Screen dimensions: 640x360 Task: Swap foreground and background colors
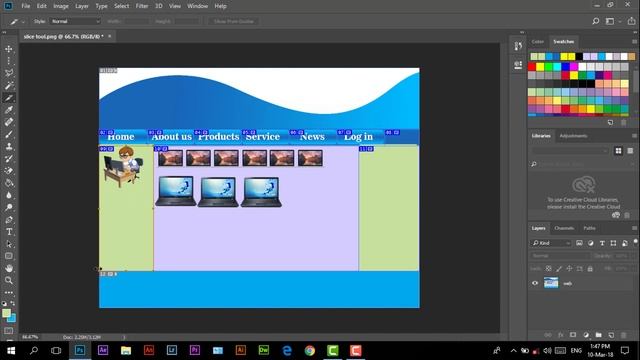[13, 303]
